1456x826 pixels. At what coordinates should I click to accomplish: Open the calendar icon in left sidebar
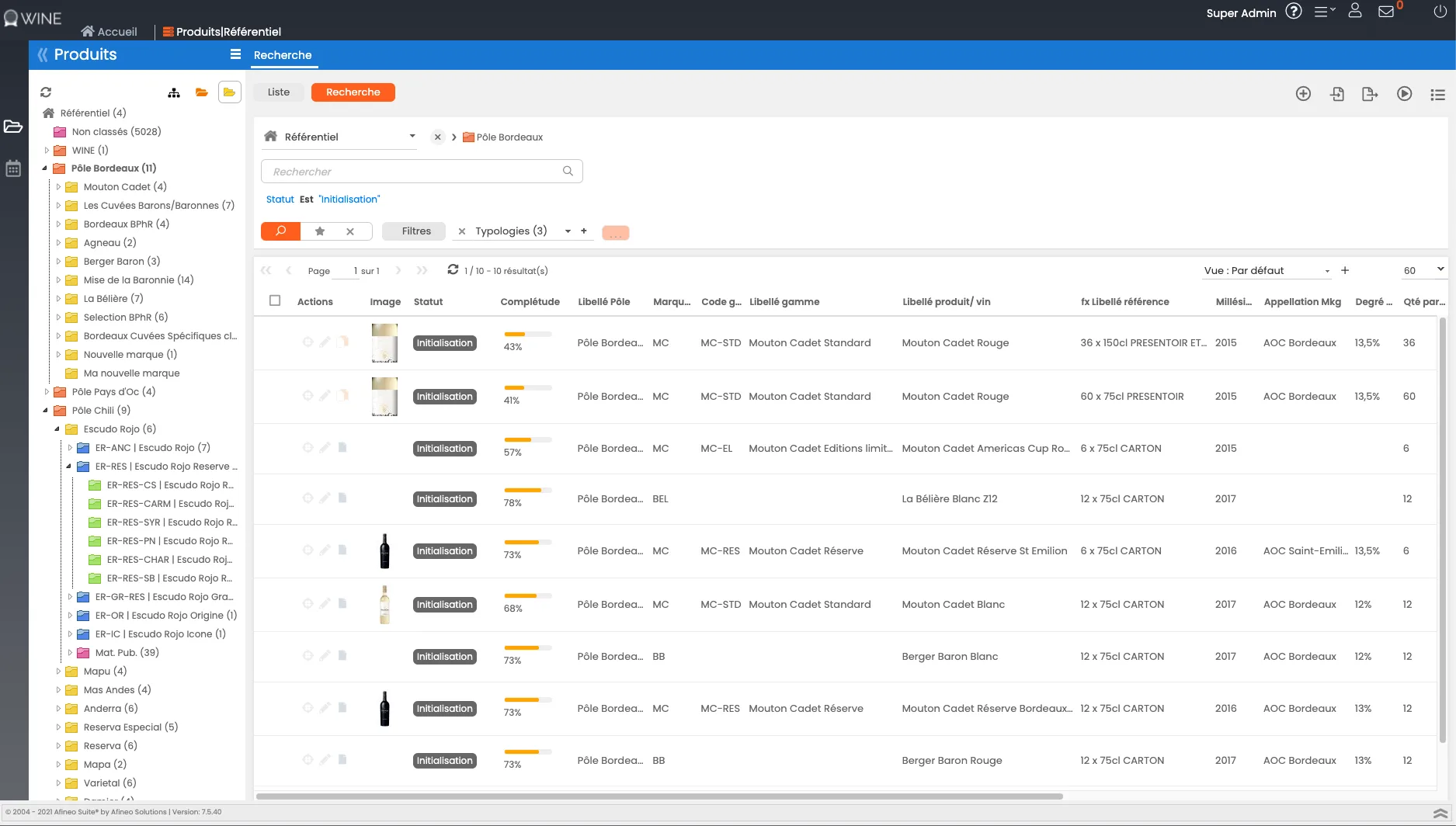point(13,168)
